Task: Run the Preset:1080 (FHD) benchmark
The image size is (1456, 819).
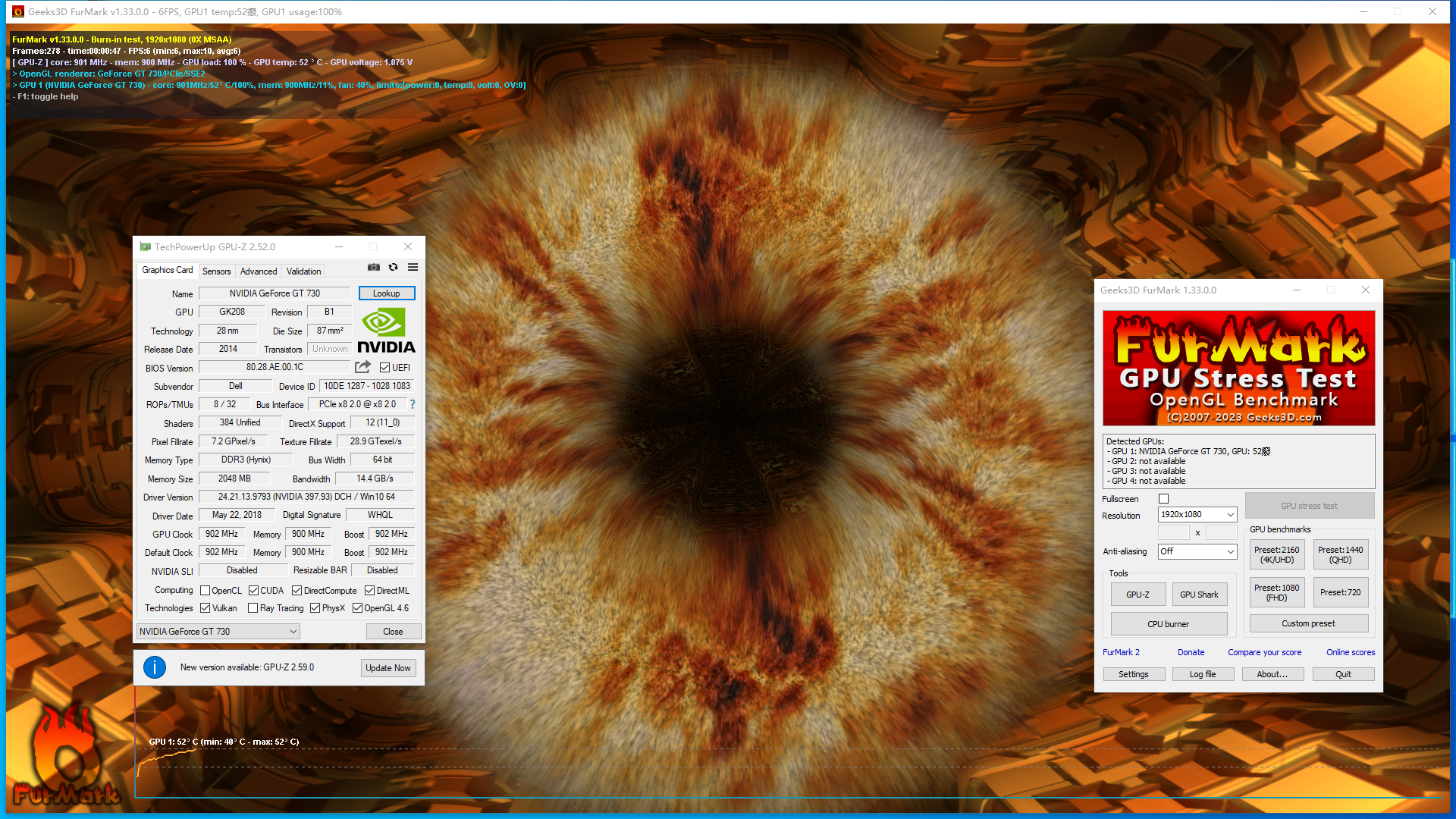Action: (x=1277, y=592)
